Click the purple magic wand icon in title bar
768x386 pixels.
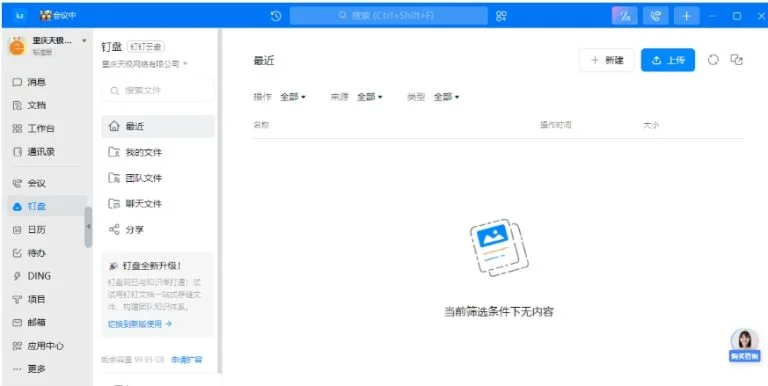coord(624,16)
